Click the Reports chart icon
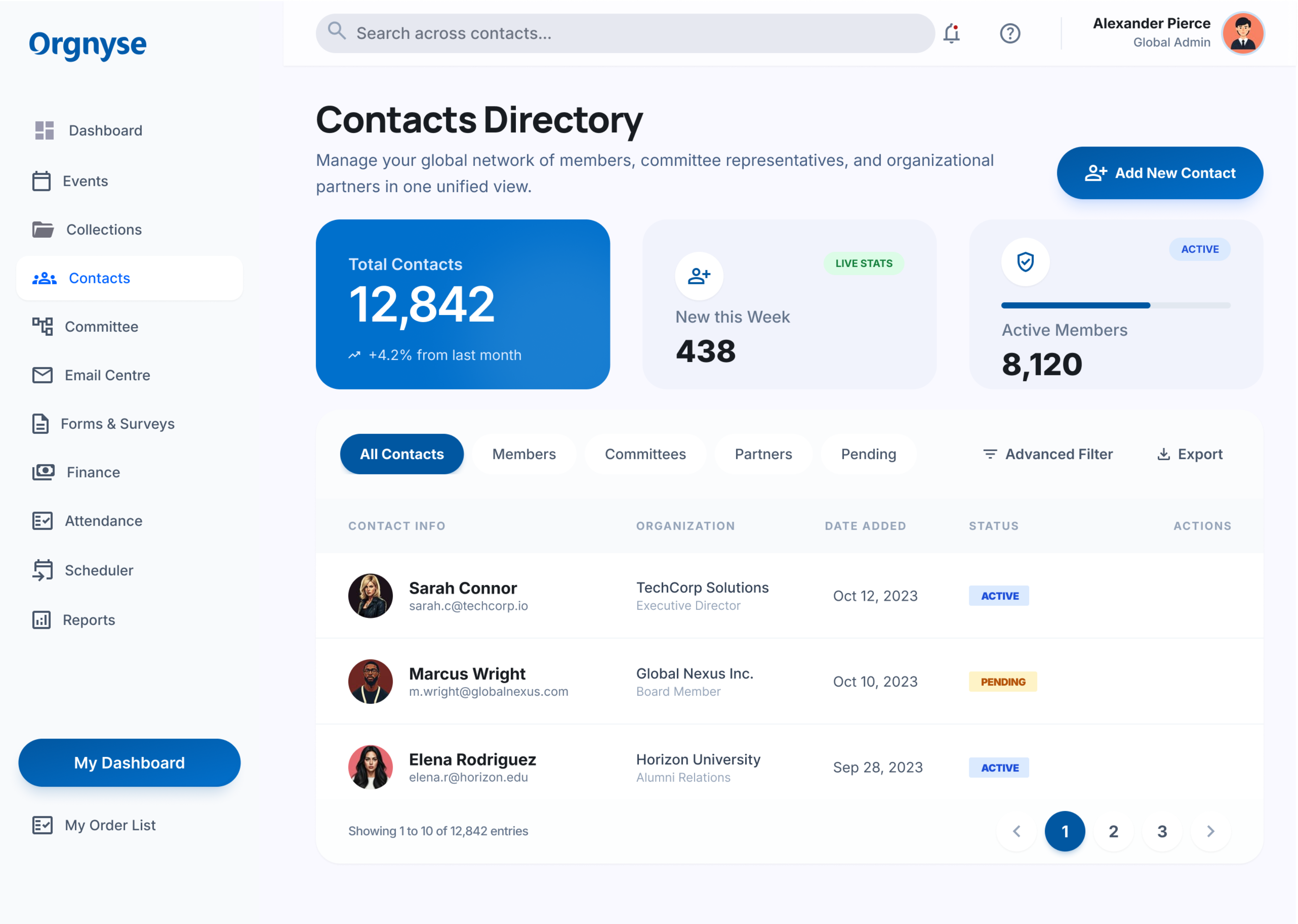 [42, 620]
